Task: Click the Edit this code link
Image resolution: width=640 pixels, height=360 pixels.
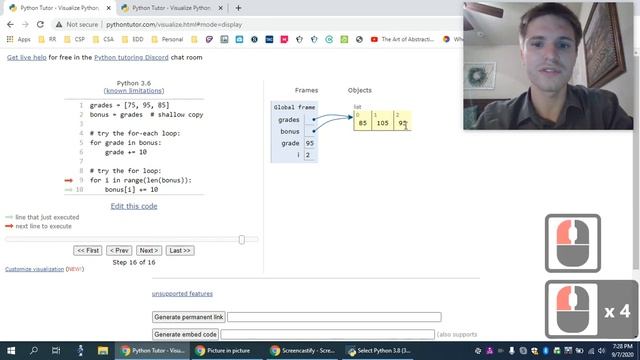Action: tap(134, 206)
